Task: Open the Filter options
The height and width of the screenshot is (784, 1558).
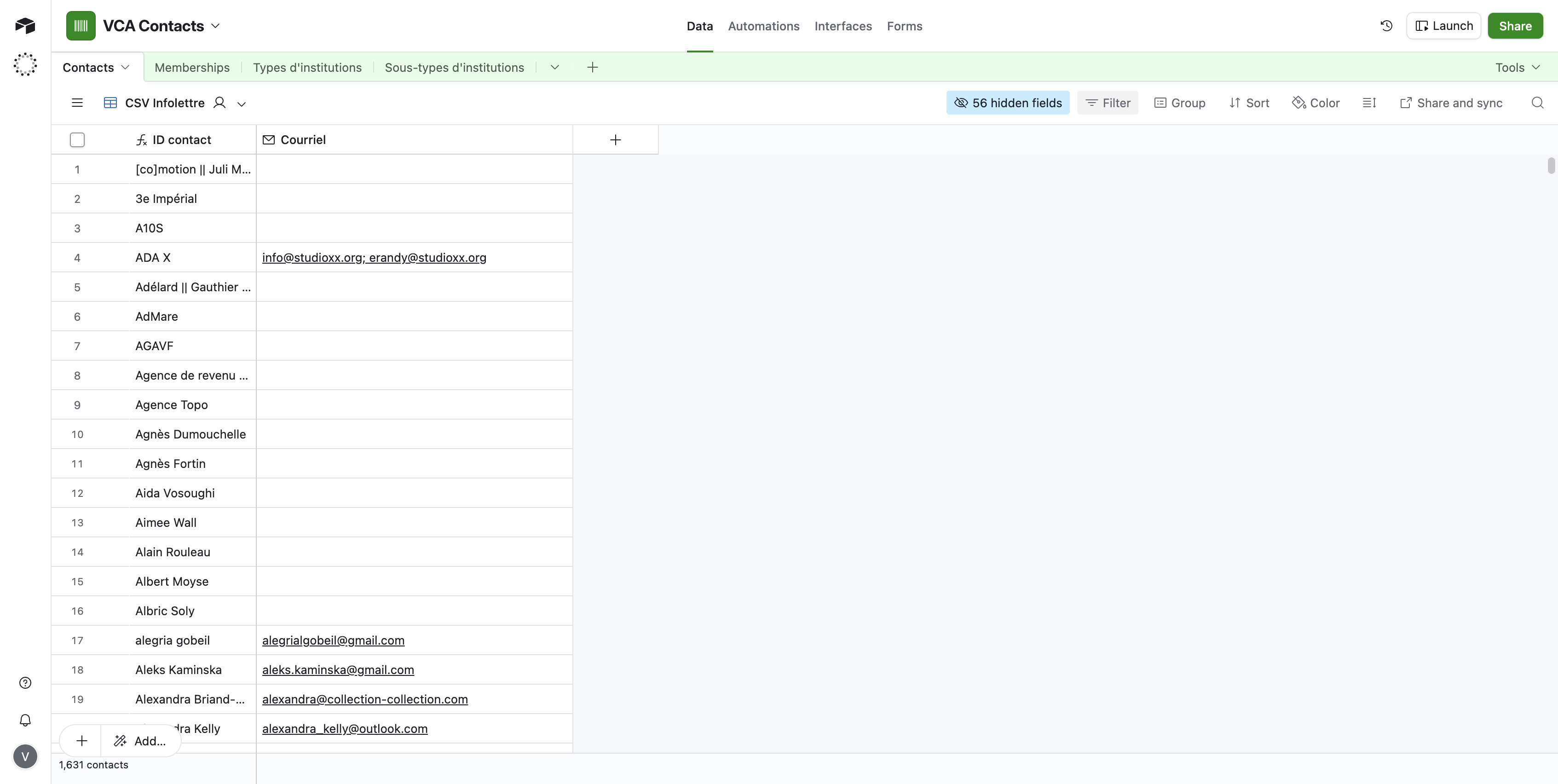Action: [1108, 103]
